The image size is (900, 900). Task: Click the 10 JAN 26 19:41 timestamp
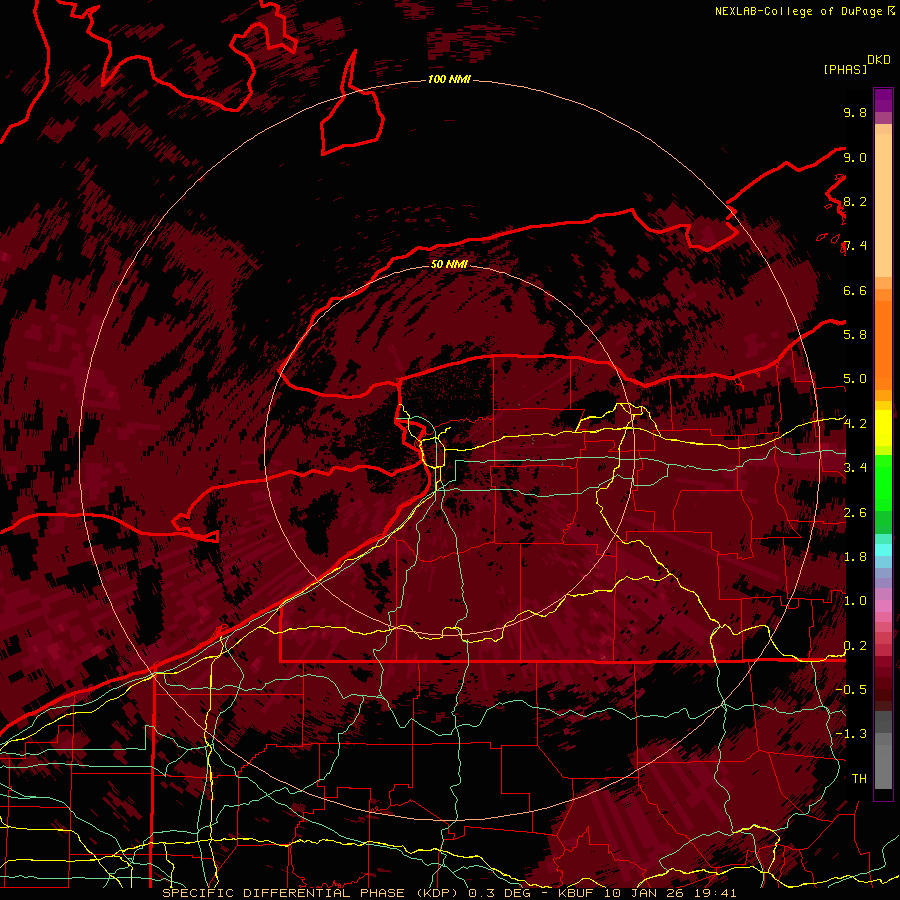pyautogui.click(x=670, y=893)
